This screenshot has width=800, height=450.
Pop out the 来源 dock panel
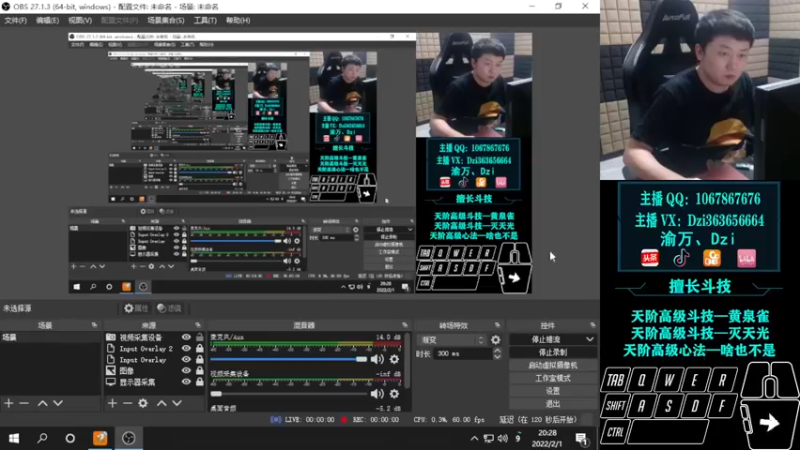(198, 325)
